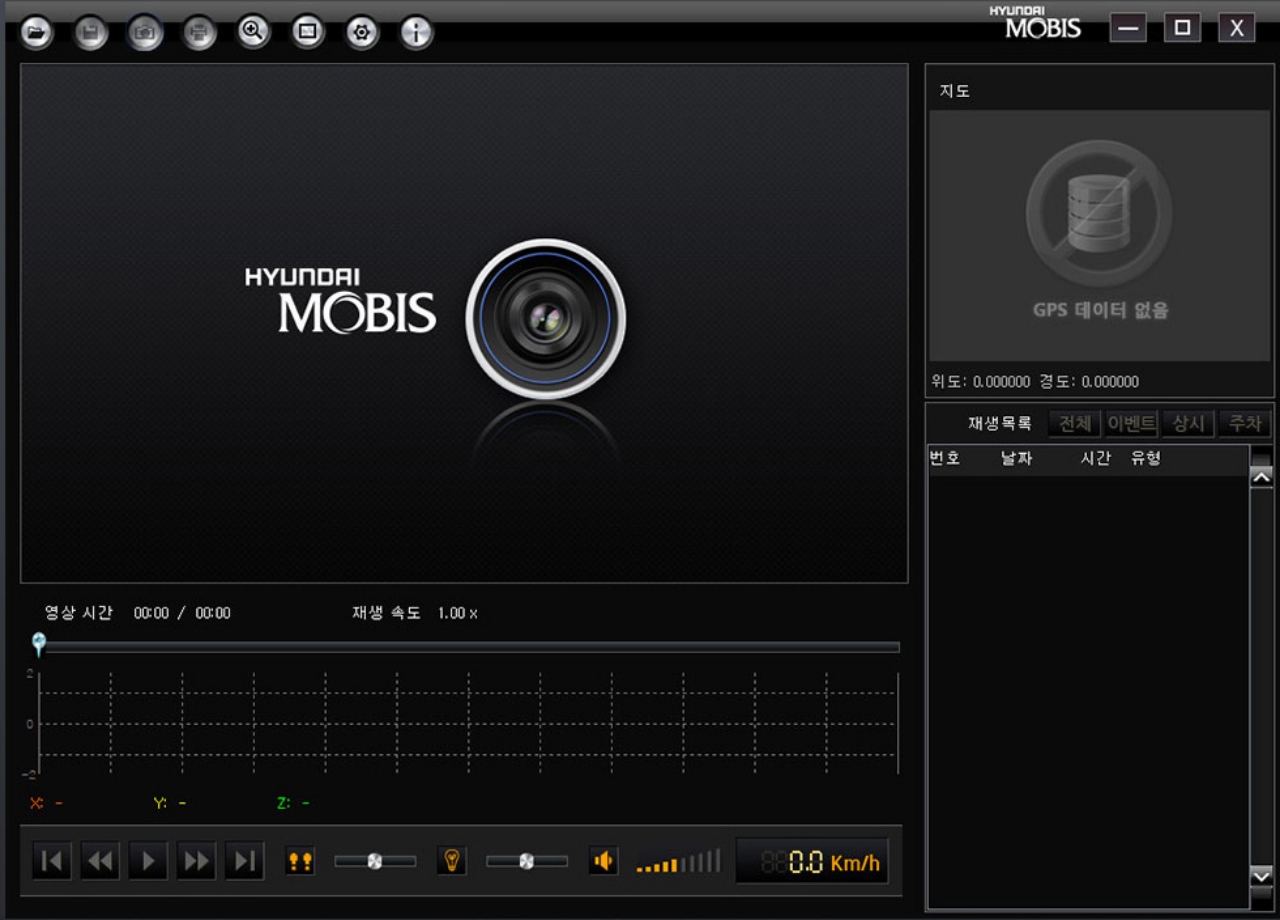Click the 재생목록 label

pos(999,423)
